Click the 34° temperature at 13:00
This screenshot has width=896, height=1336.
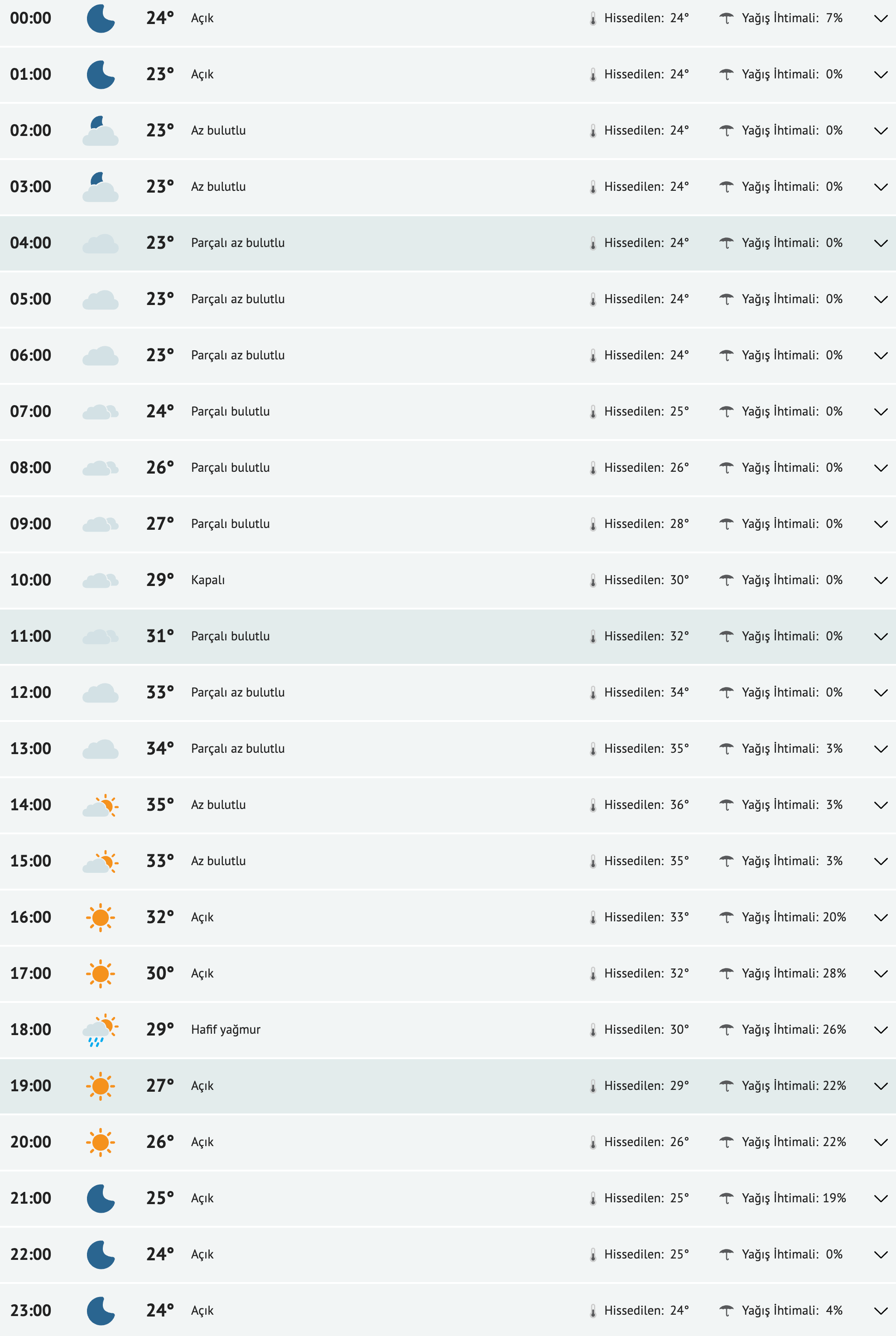click(x=160, y=748)
